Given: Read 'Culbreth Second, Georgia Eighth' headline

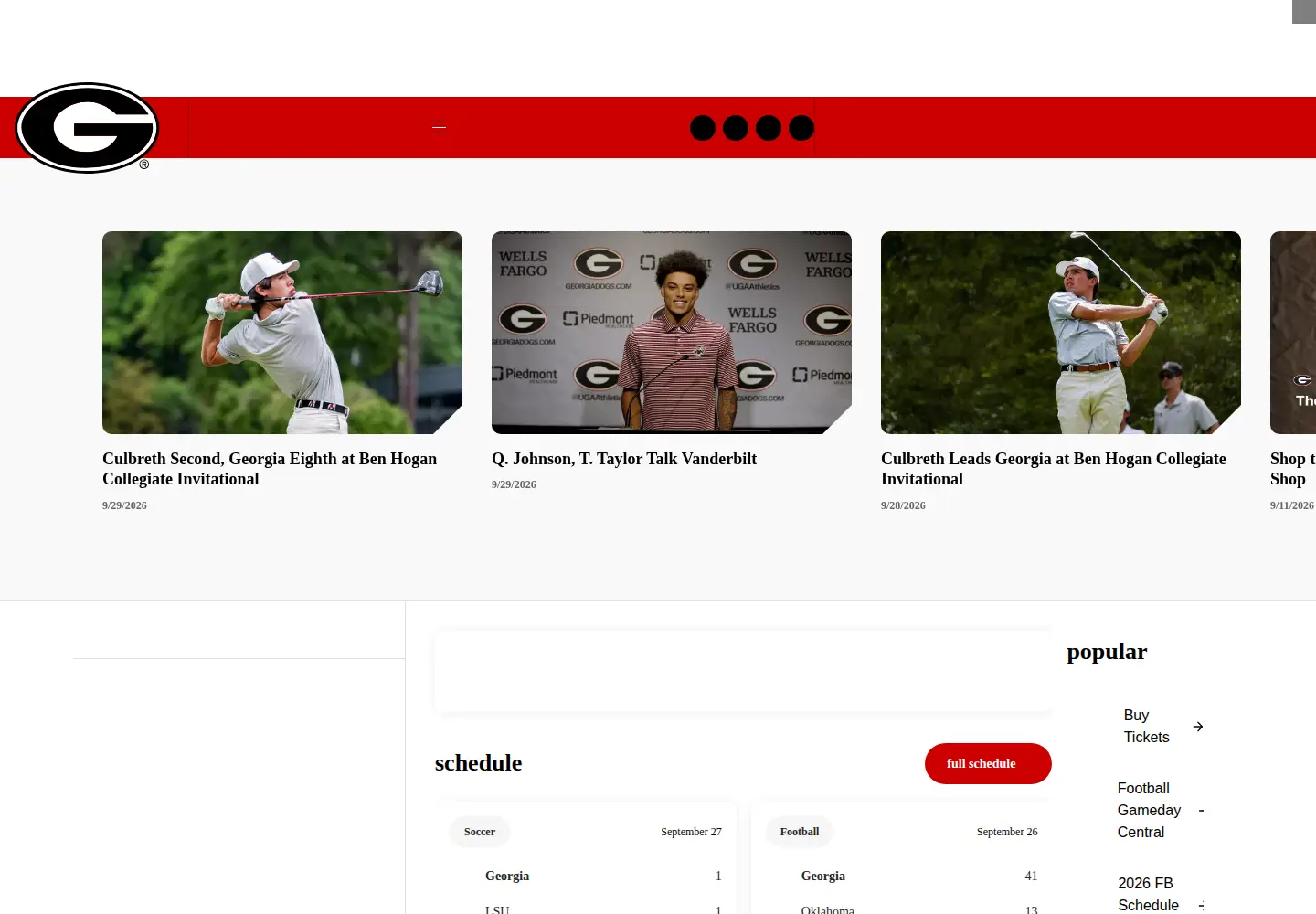Looking at the screenshot, I should coord(270,469).
